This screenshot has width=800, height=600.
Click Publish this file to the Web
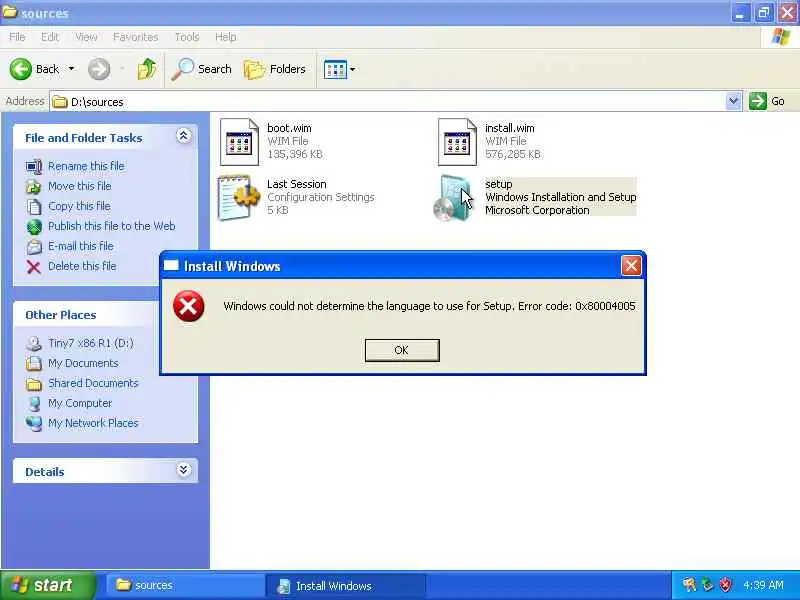[112, 226]
